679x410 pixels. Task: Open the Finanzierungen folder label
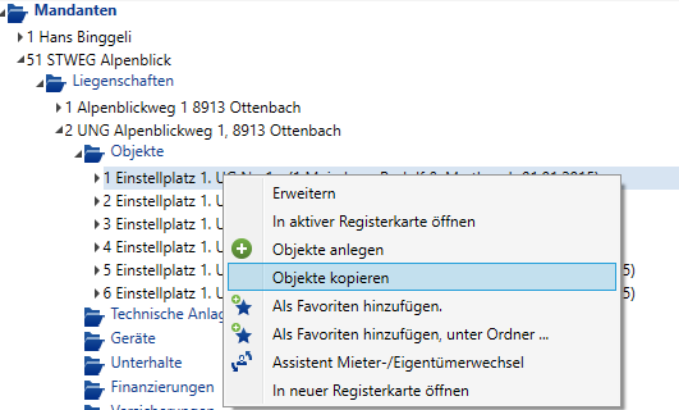[162, 387]
